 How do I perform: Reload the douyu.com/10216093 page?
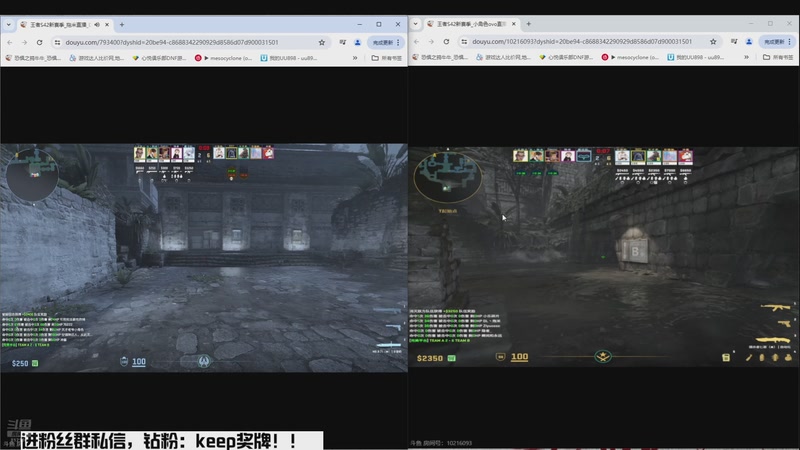coord(446,41)
